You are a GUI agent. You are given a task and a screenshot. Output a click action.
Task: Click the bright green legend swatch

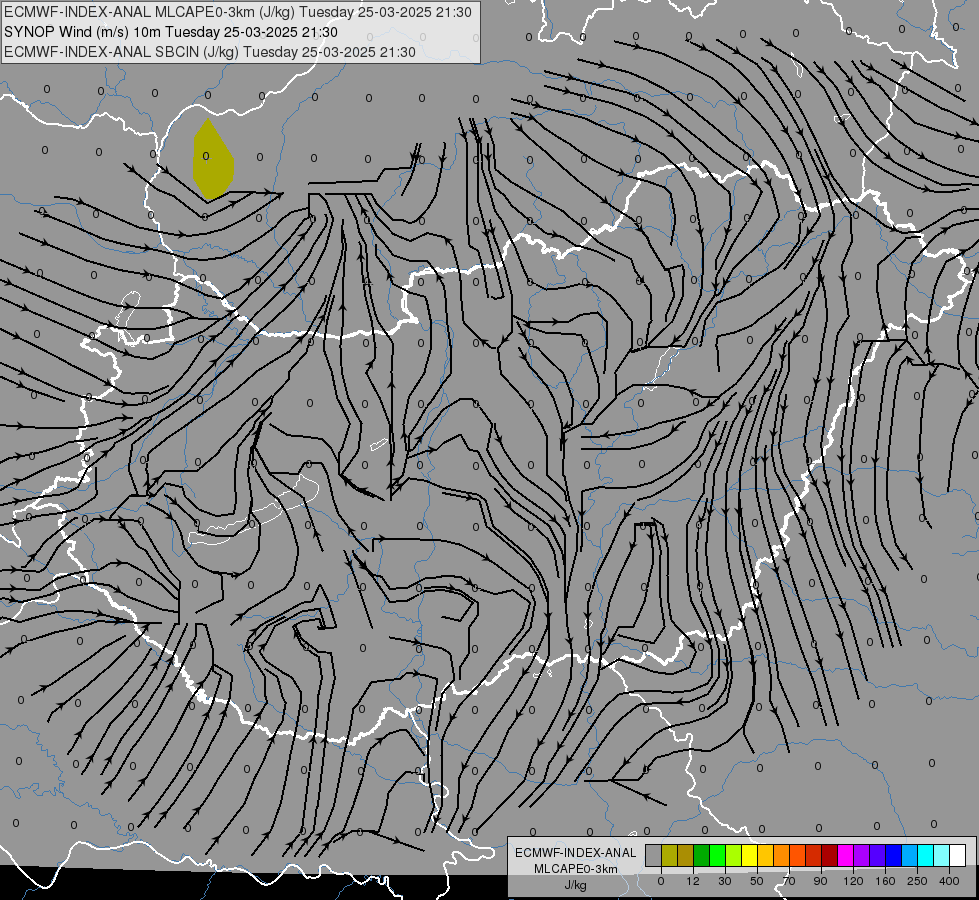click(718, 855)
